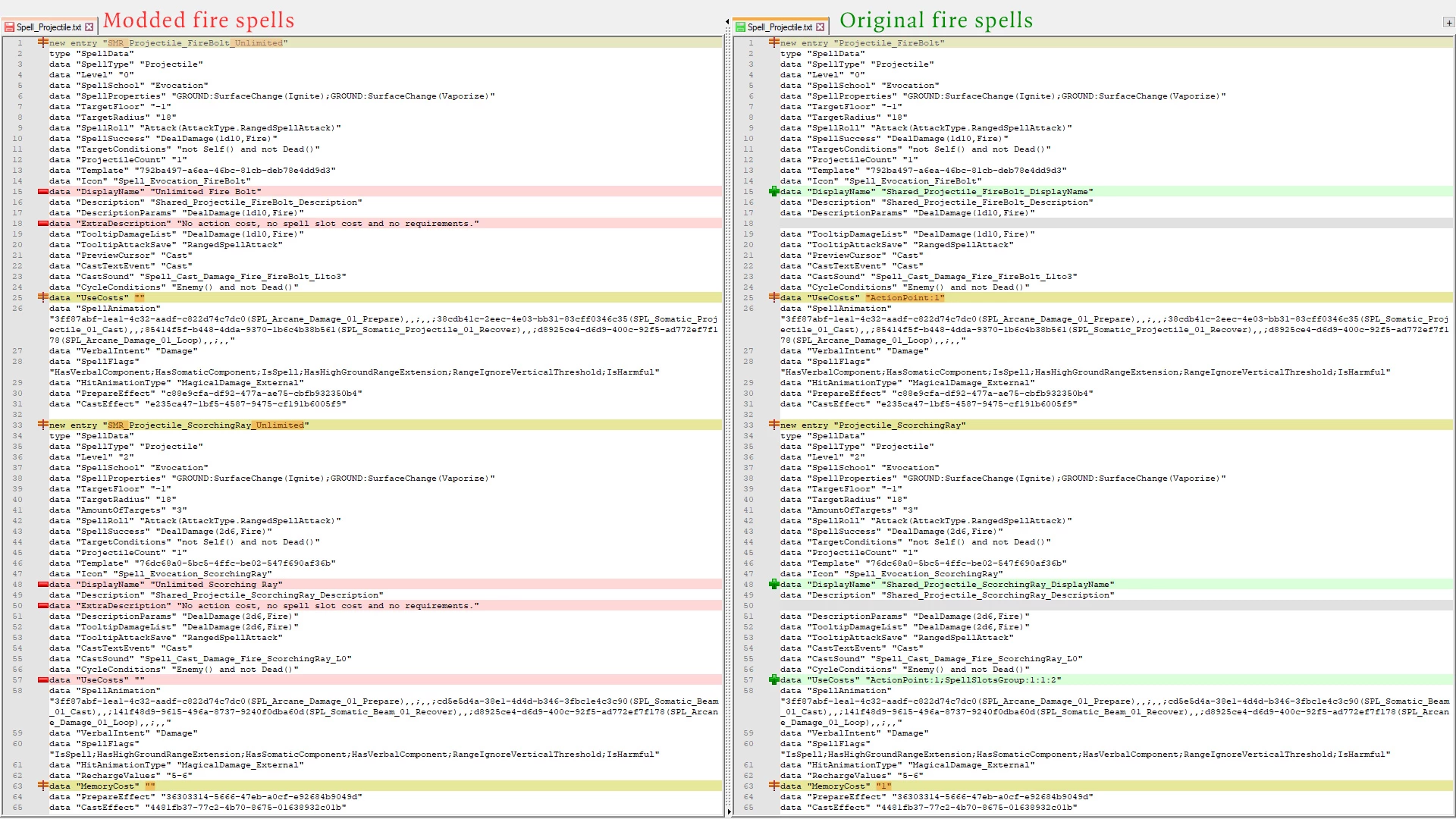Click the changed marker beside right Projectile_FireBolt entry line

(773, 43)
